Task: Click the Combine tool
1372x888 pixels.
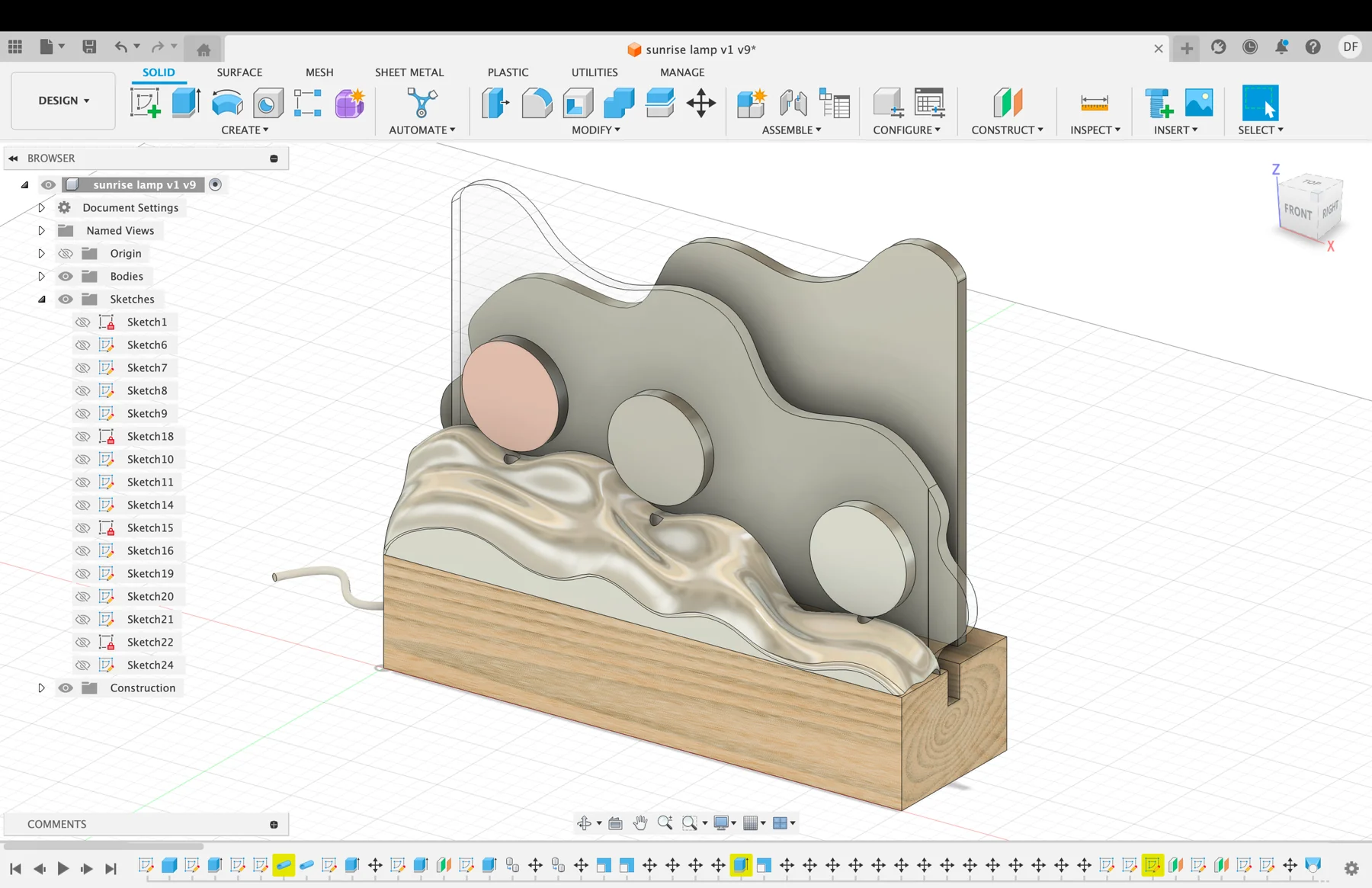Action: tap(619, 103)
